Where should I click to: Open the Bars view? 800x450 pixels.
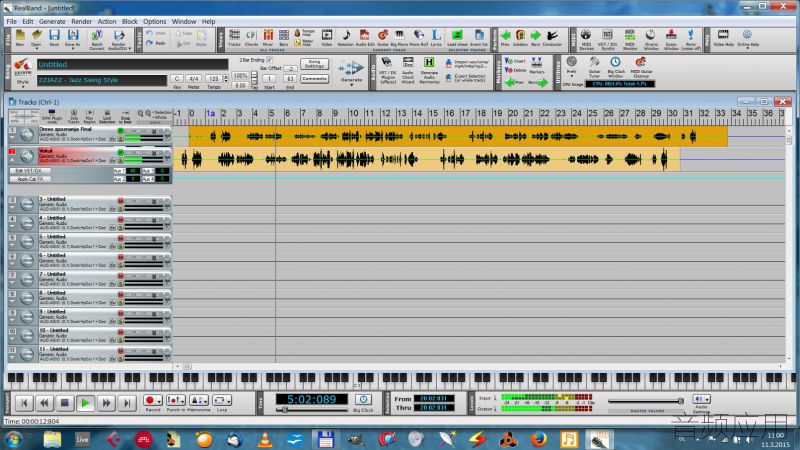(284, 38)
